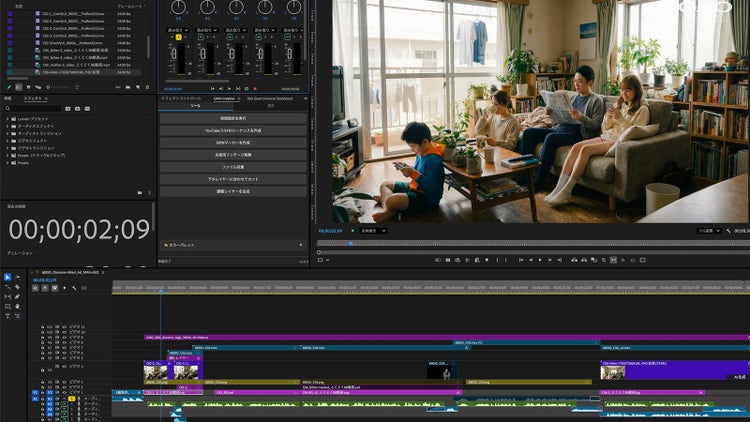750x422 pixels.
Task: Click the 初期設定を実行 button
Action: [x=233, y=118]
